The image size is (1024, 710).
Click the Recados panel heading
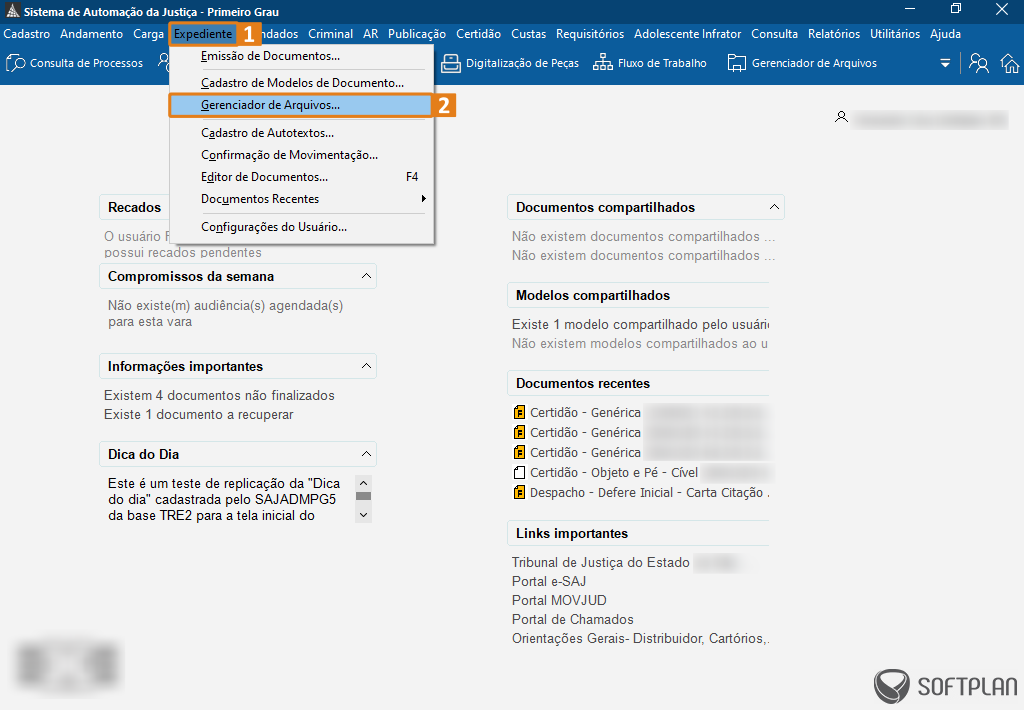135,208
